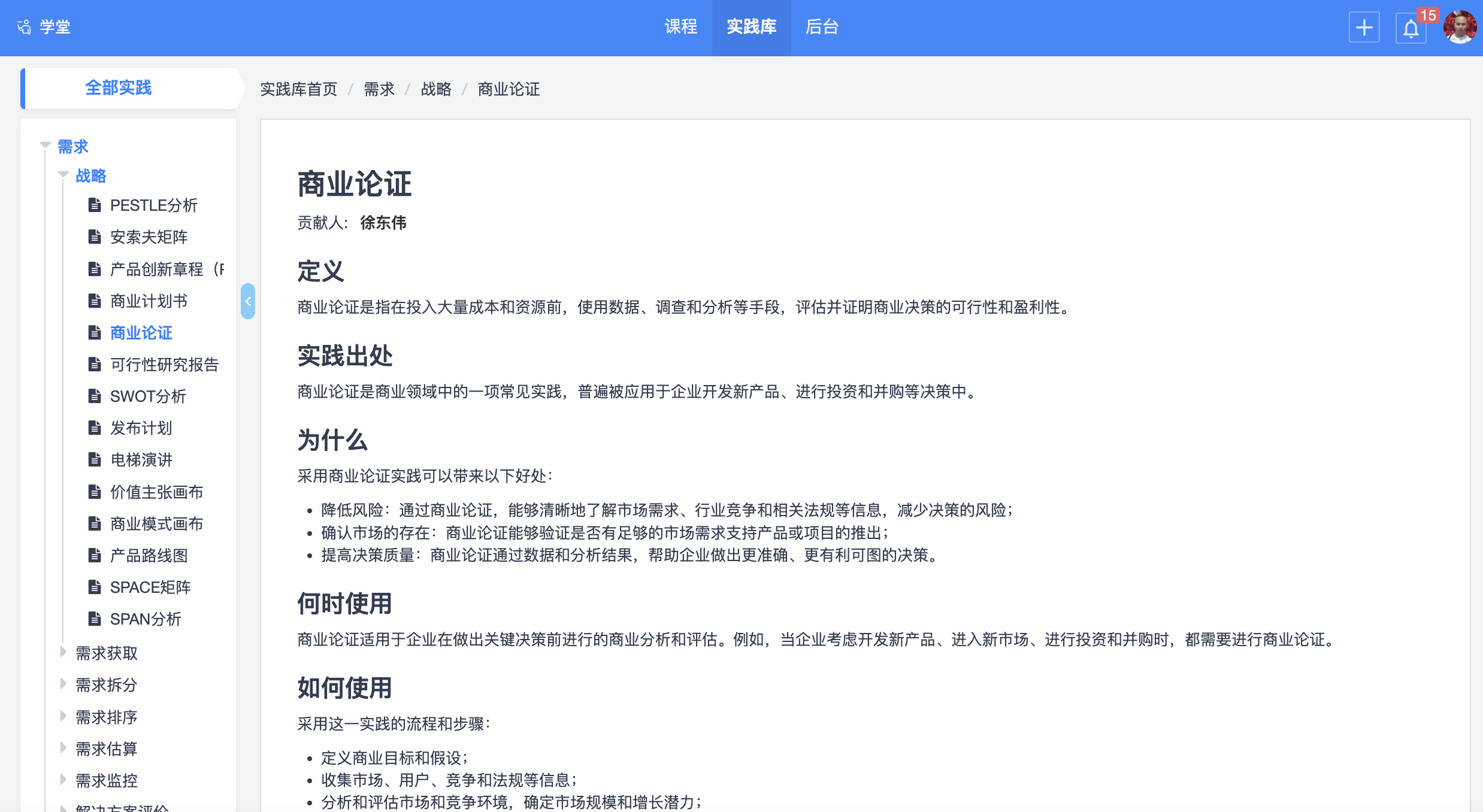Open the notification bell with 15 badge
Viewport: 1483px width, 812px height.
[1411, 28]
